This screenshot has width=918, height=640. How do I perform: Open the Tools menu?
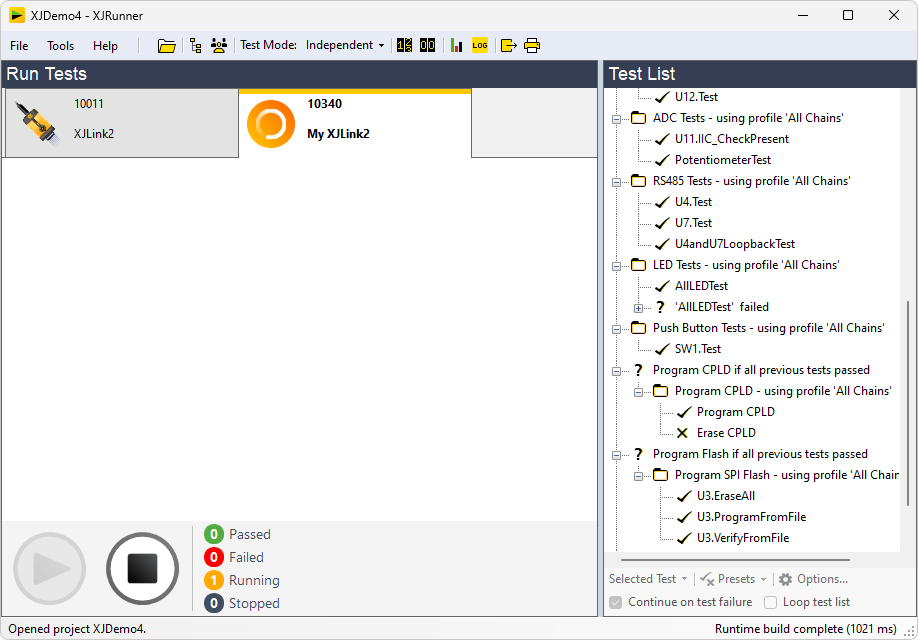[x=60, y=45]
